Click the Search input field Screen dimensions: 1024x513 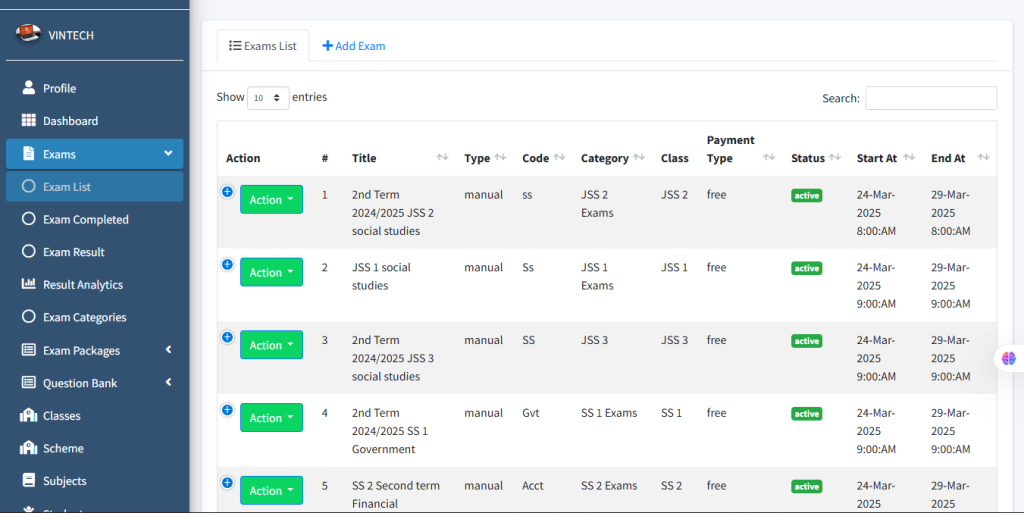click(x=930, y=98)
